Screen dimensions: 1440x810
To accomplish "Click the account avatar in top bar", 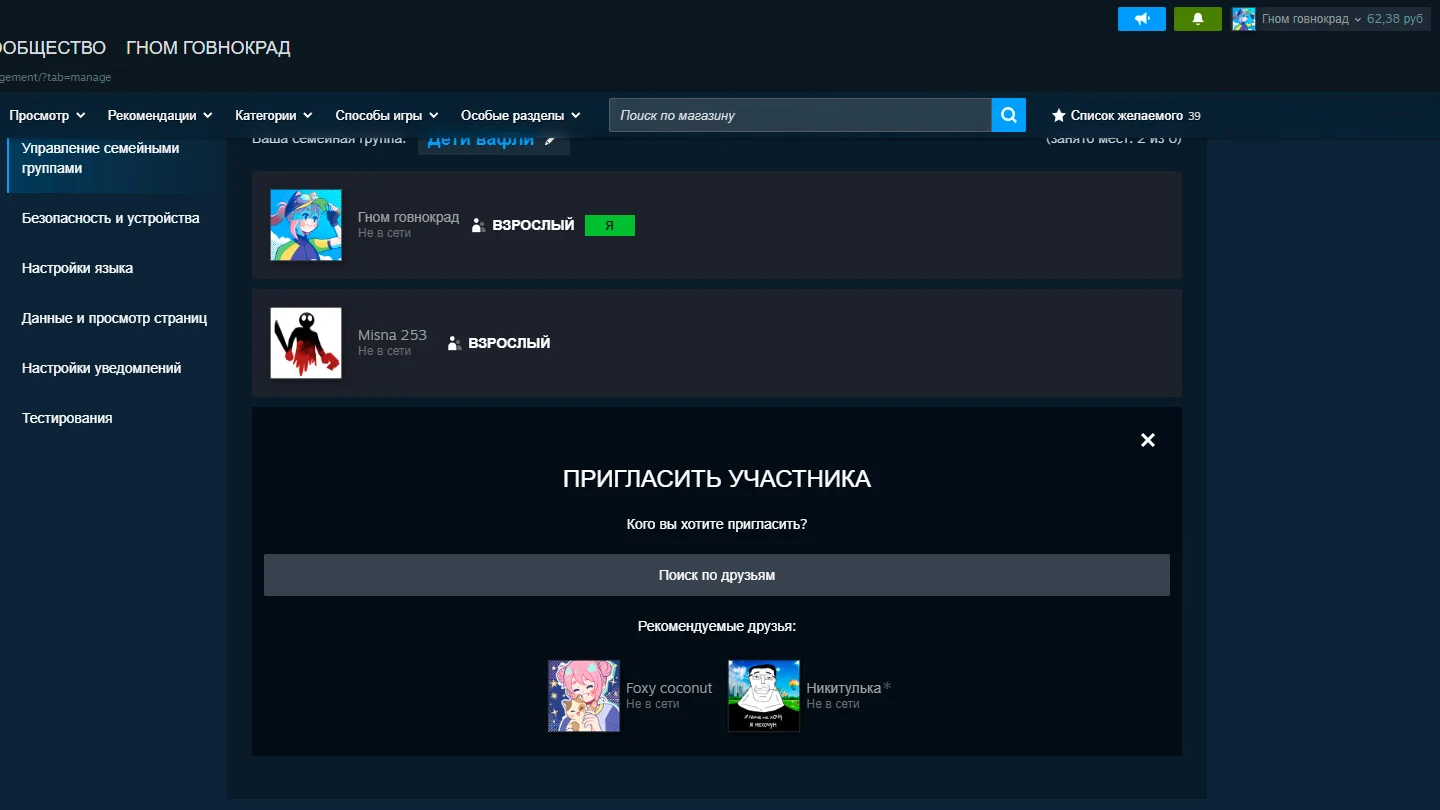I will pyautogui.click(x=1243, y=19).
